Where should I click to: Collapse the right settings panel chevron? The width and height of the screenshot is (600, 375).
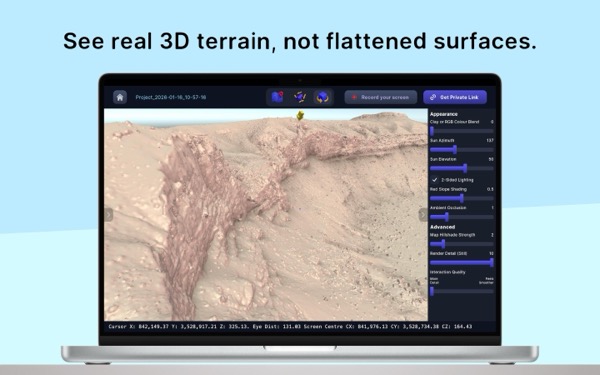(423, 215)
